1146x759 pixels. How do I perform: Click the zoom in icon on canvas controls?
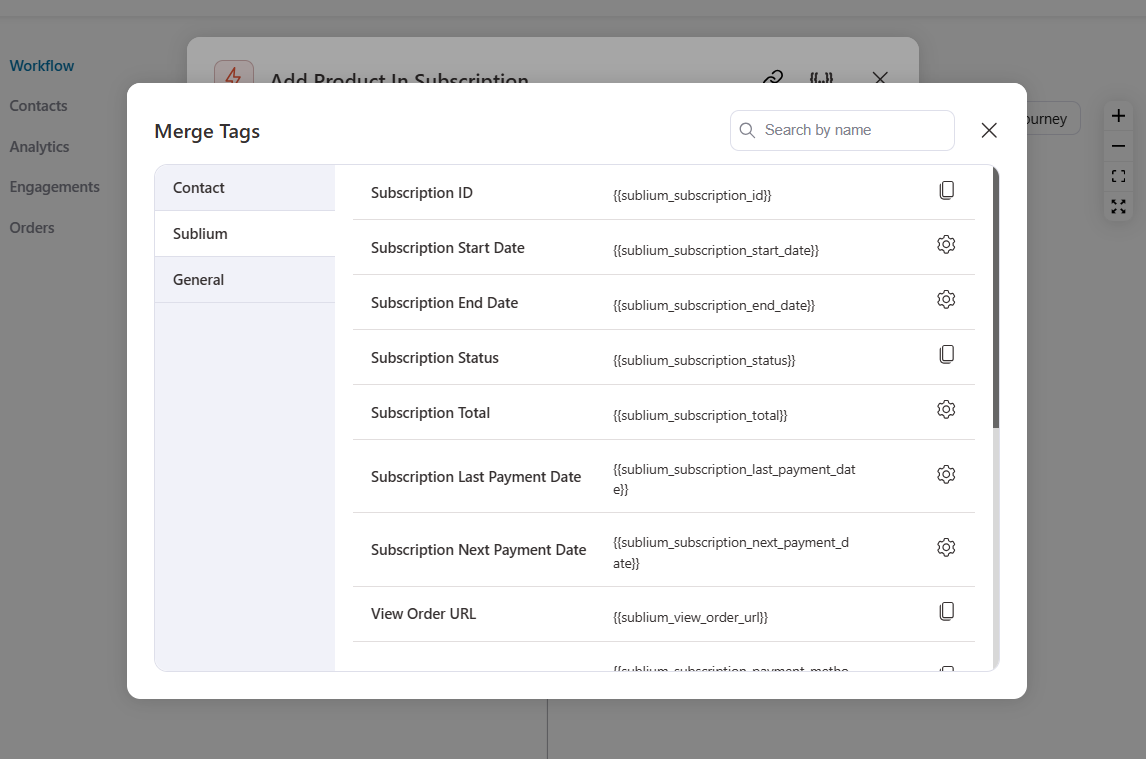pos(1118,115)
